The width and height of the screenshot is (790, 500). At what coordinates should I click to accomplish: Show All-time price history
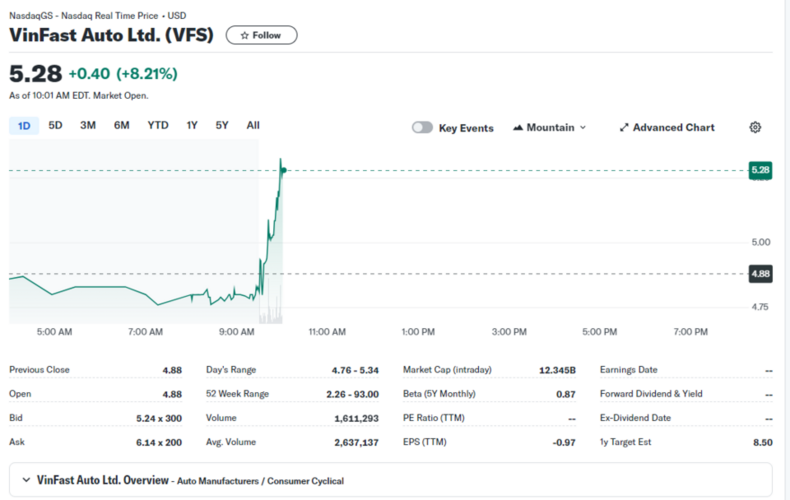[253, 125]
